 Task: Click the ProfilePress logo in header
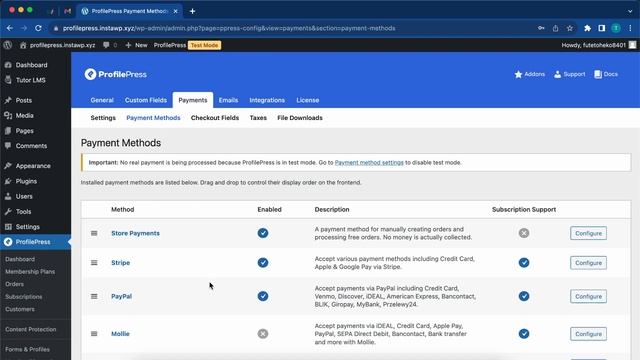click(x=116, y=74)
